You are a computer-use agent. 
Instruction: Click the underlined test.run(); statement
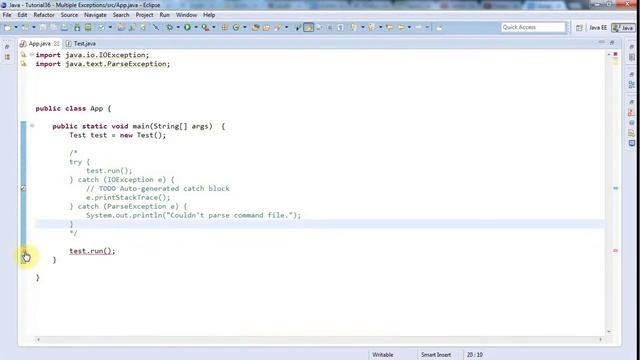click(92, 251)
